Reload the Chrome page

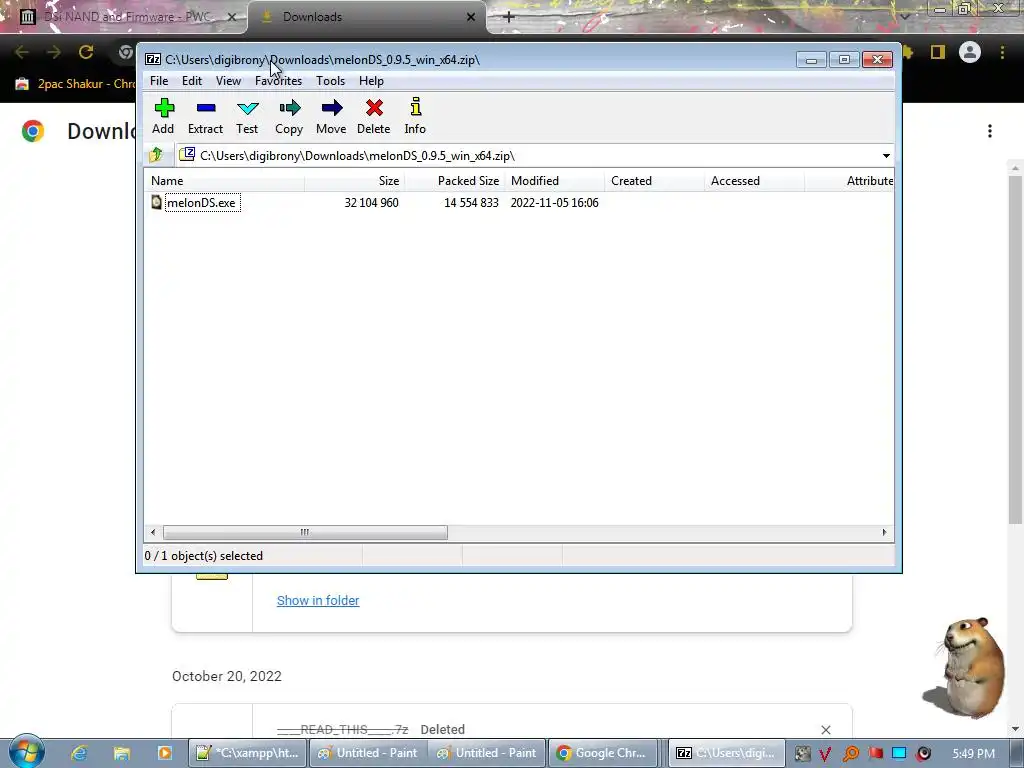point(86,52)
